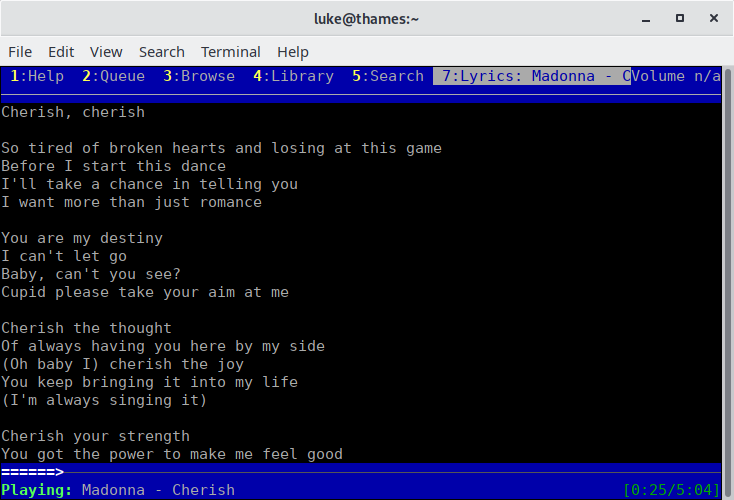734x500 pixels.
Task: Open the File menu
Action: click(20, 52)
